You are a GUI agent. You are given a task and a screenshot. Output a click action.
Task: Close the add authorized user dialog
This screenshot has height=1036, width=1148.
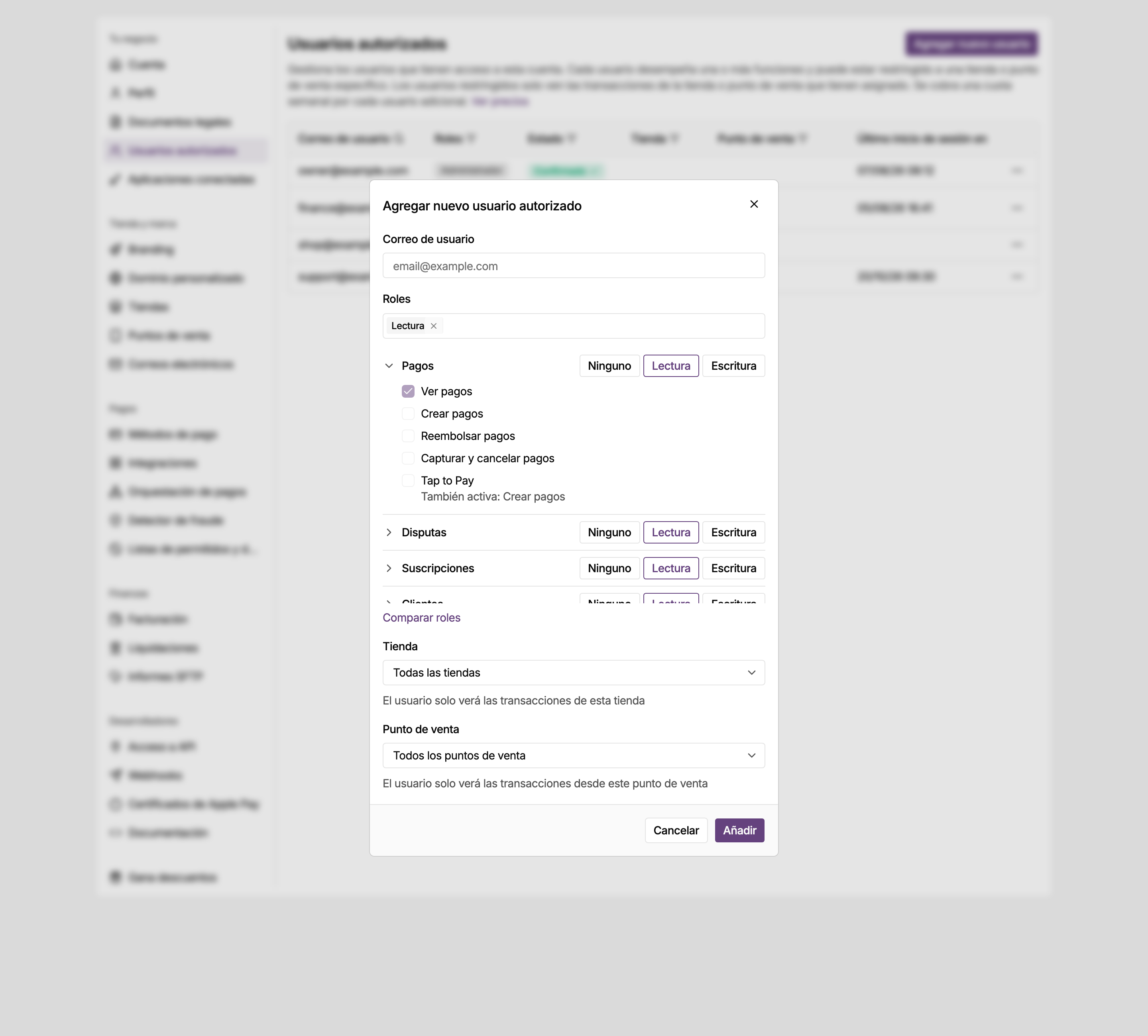click(x=754, y=204)
